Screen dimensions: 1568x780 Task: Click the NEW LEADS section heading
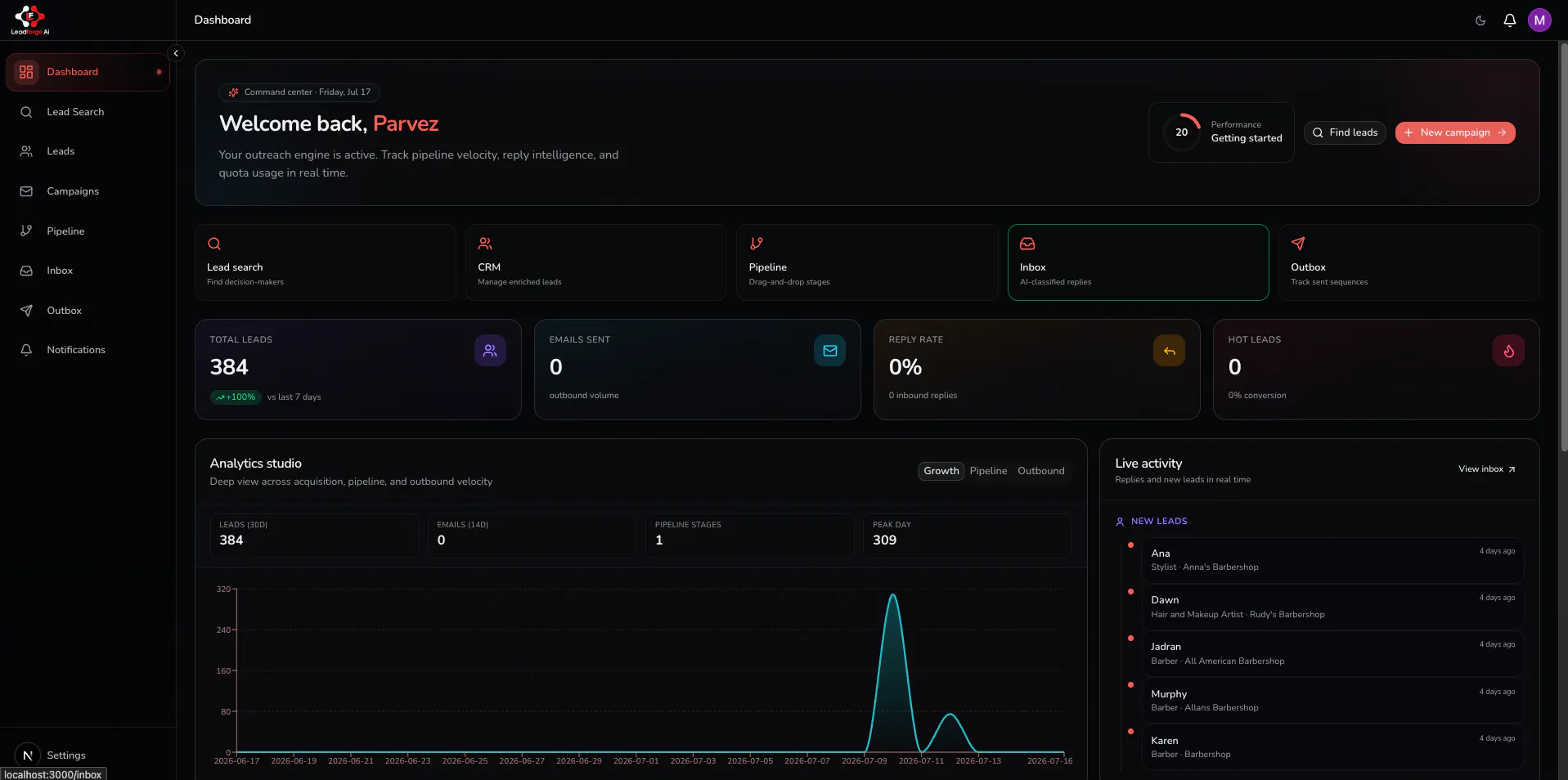(1152, 522)
